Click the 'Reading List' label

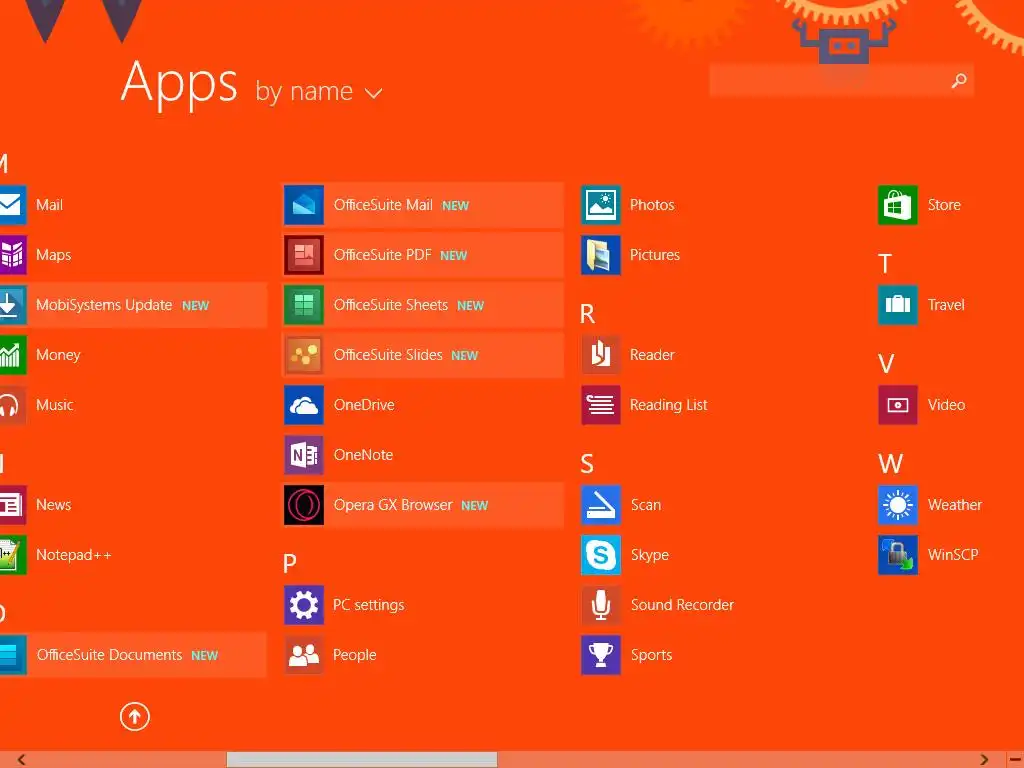pyautogui.click(x=669, y=405)
